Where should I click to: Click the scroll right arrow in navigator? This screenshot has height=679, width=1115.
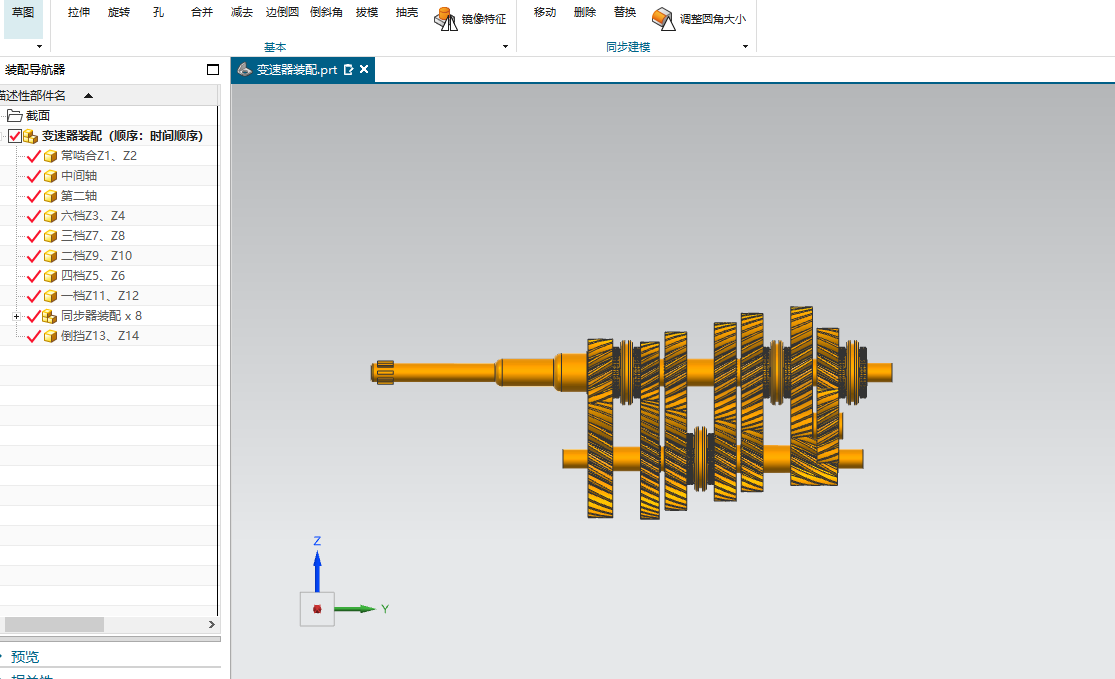tap(211, 624)
